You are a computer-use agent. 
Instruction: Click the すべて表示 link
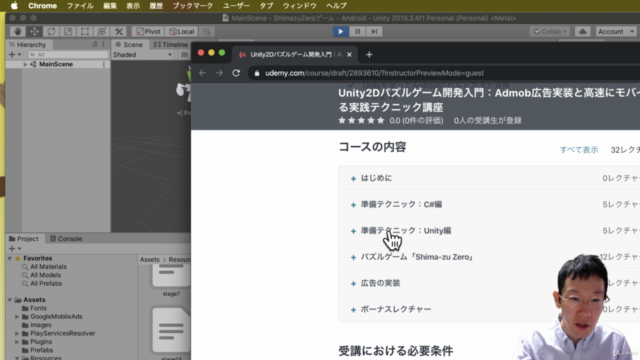point(579,150)
